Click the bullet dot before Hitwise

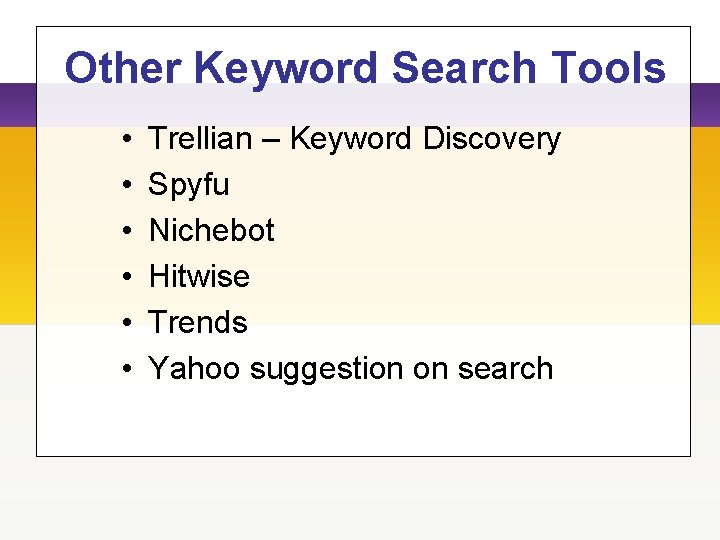tap(127, 276)
